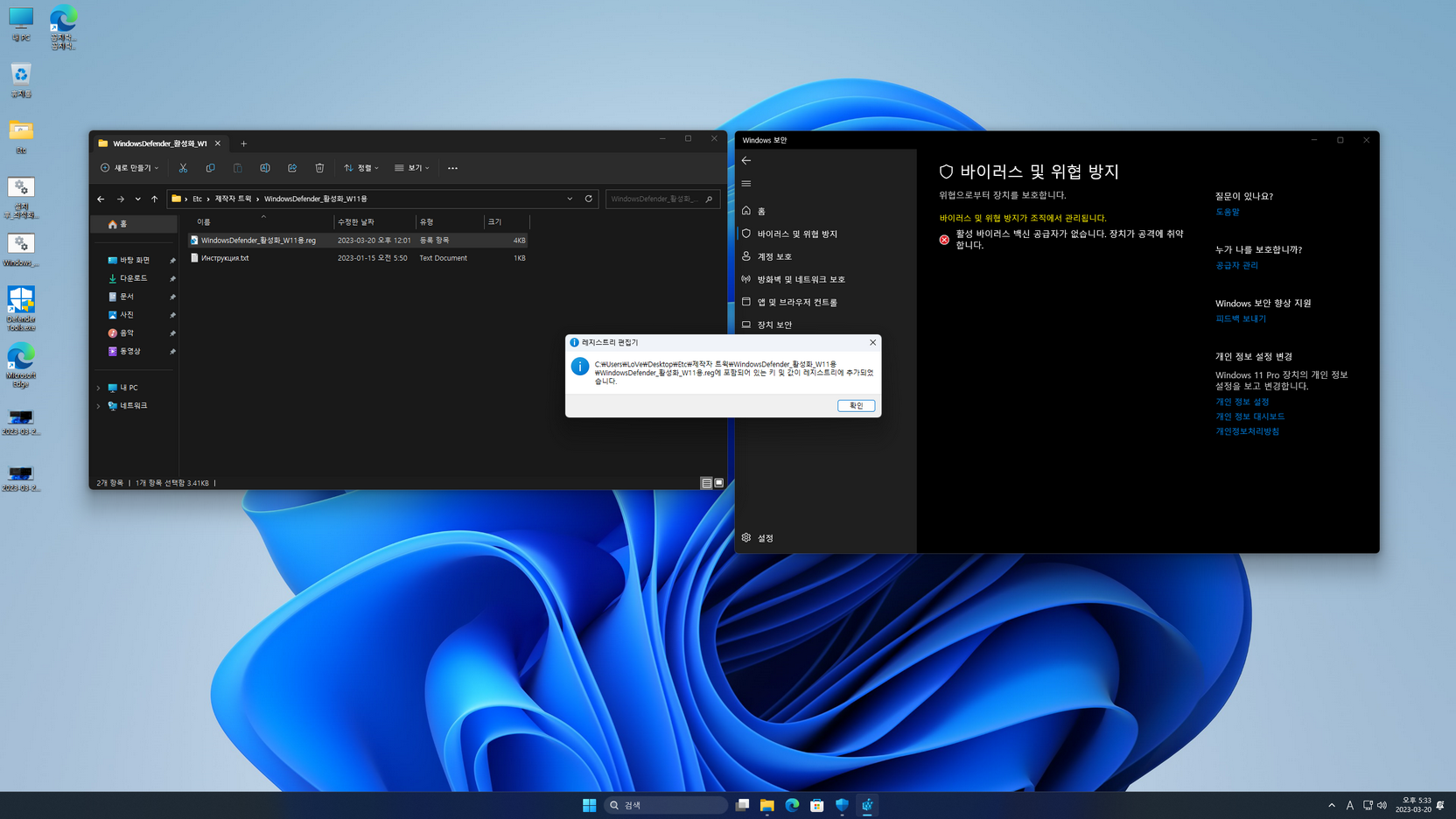Click 문서 in Explorer sidebar
The width and height of the screenshot is (1456, 819).
click(135, 297)
